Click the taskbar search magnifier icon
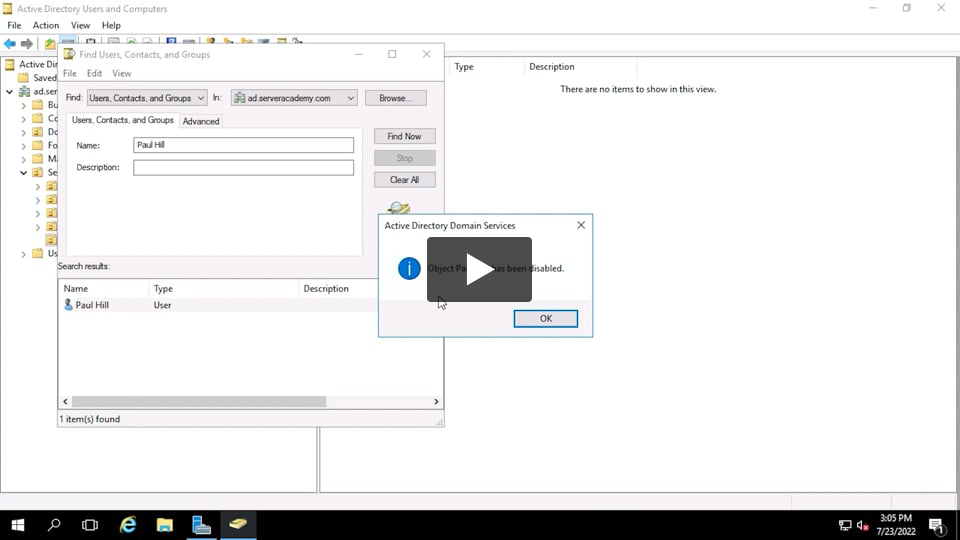The image size is (960, 540). [x=54, y=525]
